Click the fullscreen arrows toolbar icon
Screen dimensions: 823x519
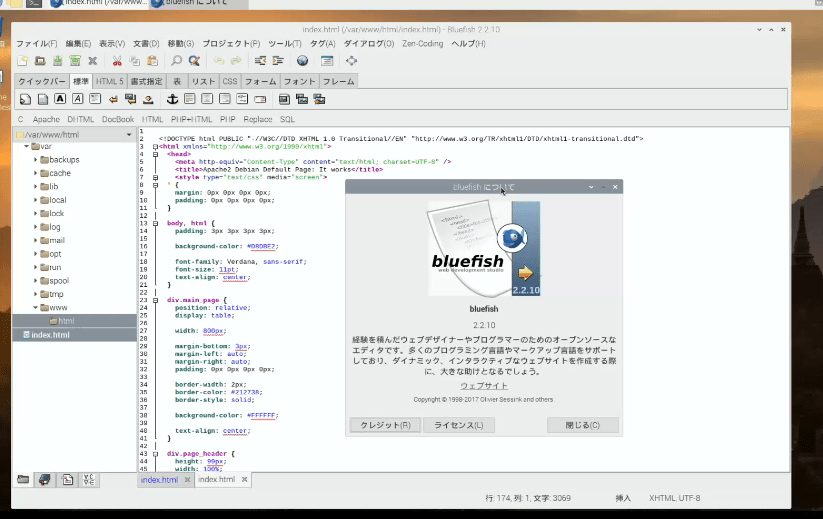(x=351, y=61)
